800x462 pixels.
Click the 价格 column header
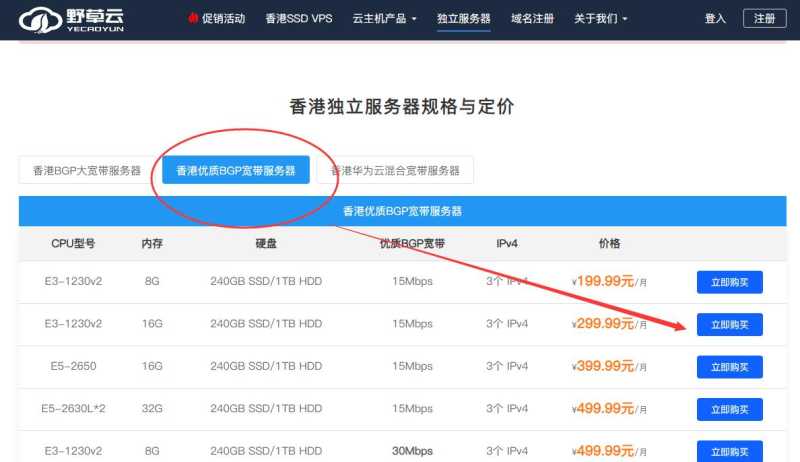point(609,244)
